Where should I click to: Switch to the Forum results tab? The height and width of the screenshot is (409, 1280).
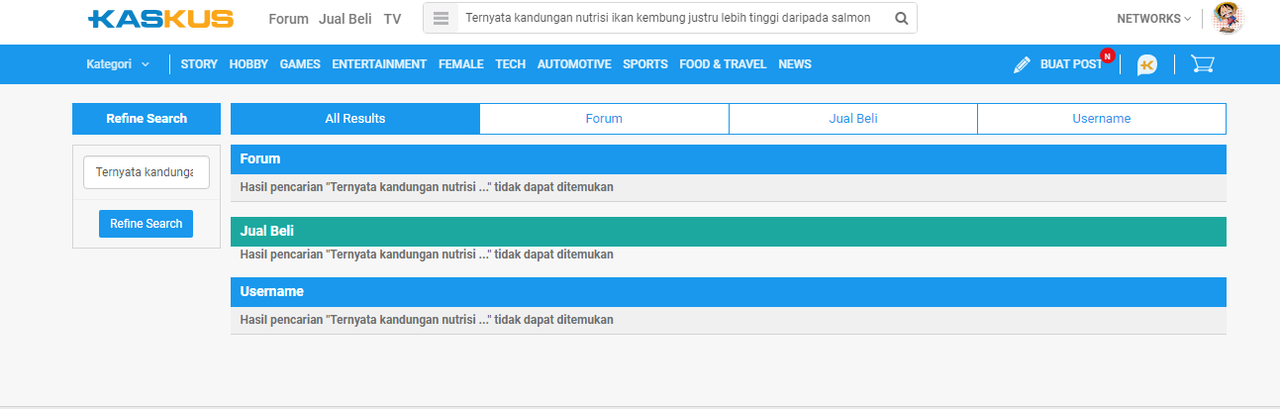604,118
